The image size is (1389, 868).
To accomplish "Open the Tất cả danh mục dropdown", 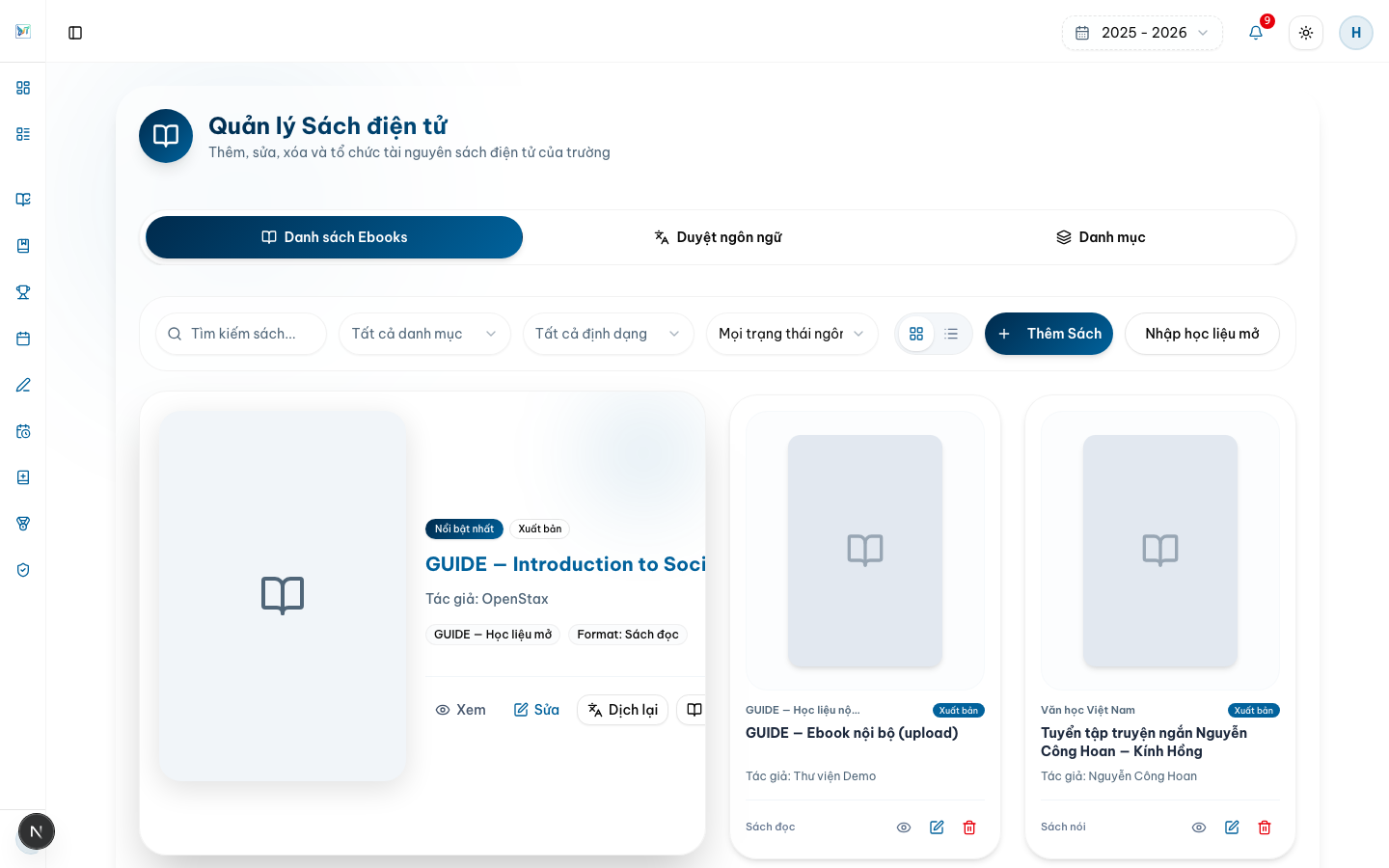I will click(424, 334).
